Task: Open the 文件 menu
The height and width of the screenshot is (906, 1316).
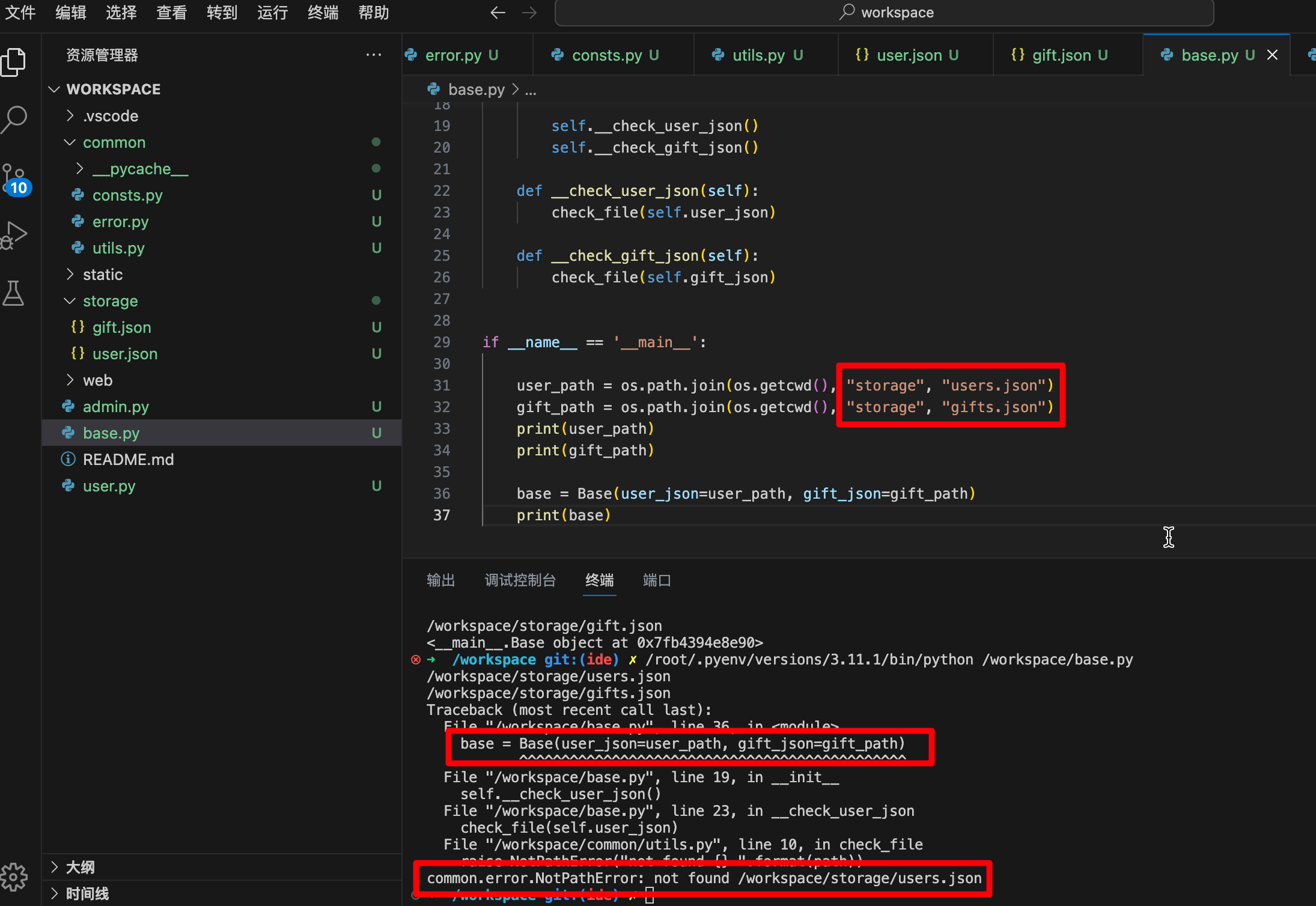Action: click(x=20, y=13)
